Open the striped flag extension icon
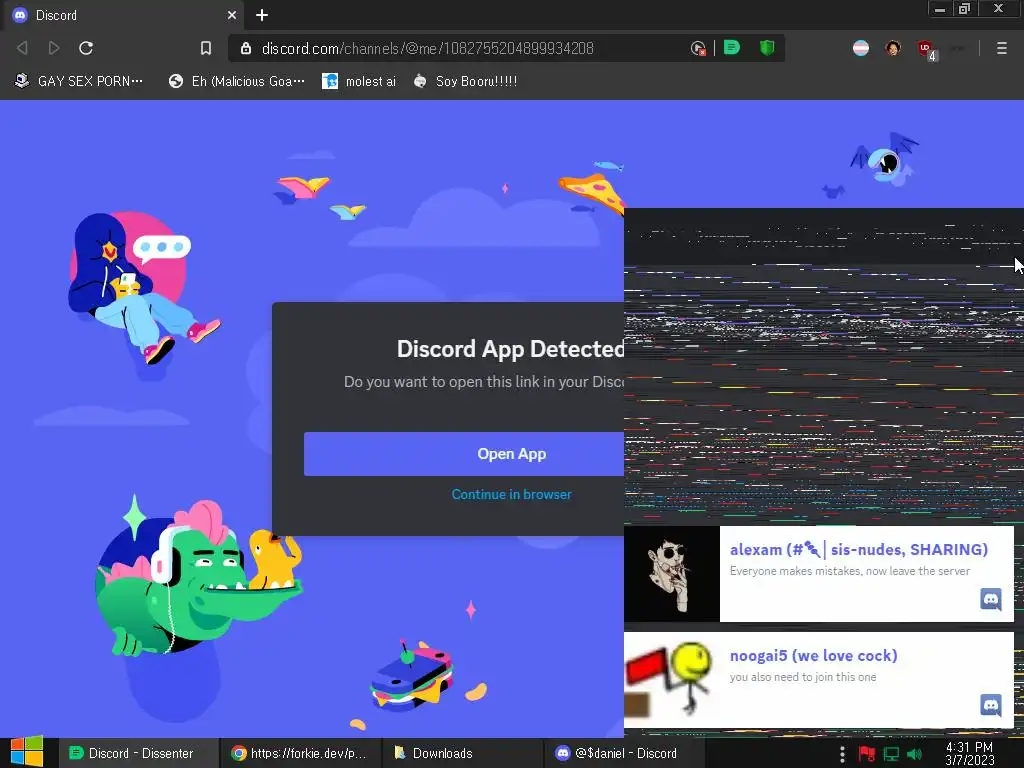This screenshot has height=768, width=1024. 861,48
